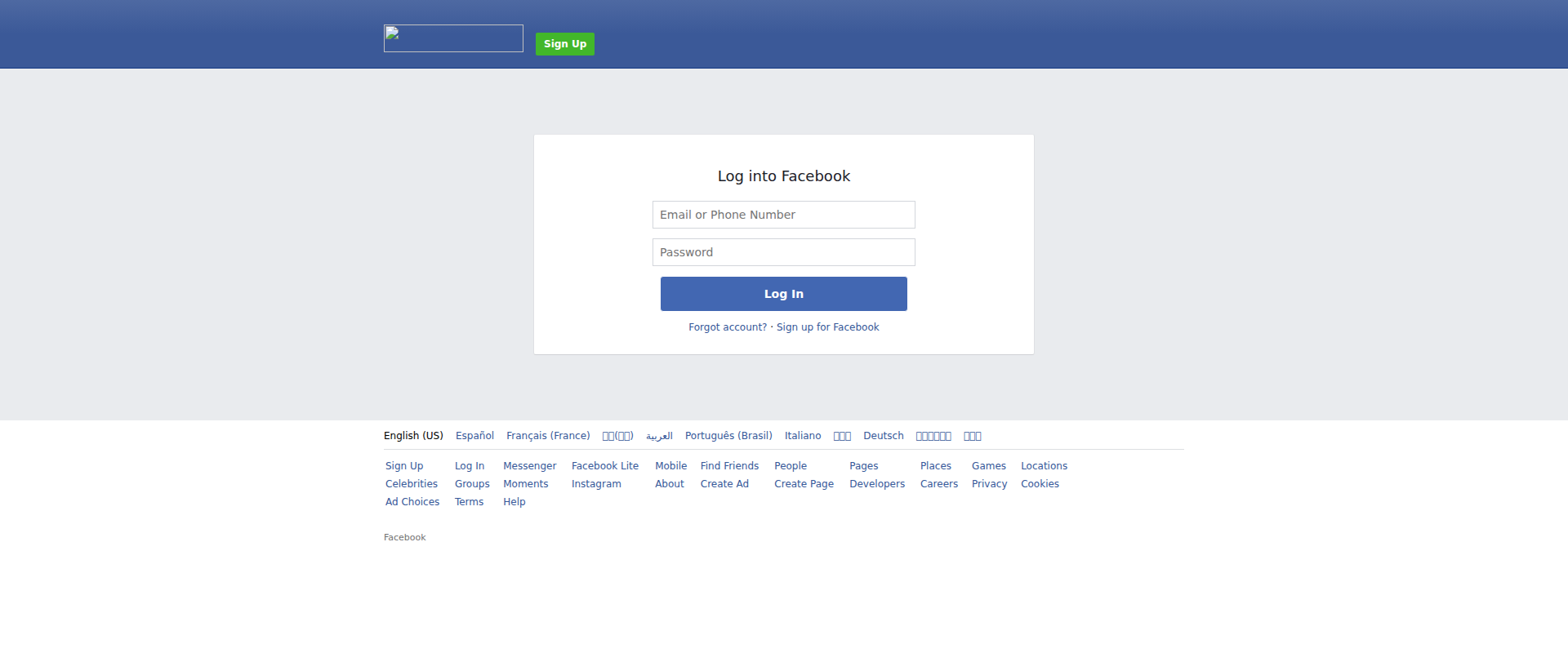The height and width of the screenshot is (662, 1568).
Task: Visit the Developers footer link
Action: pyautogui.click(x=876, y=484)
